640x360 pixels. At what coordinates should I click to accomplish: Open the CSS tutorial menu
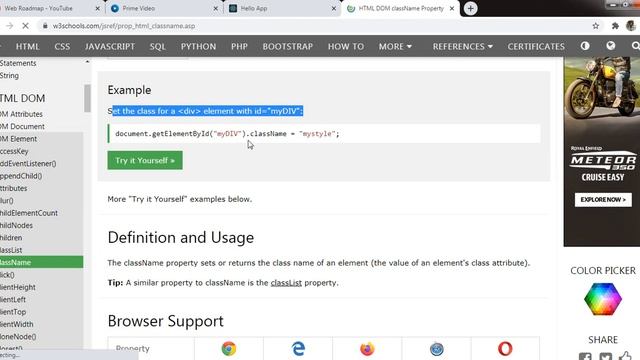[x=62, y=47]
